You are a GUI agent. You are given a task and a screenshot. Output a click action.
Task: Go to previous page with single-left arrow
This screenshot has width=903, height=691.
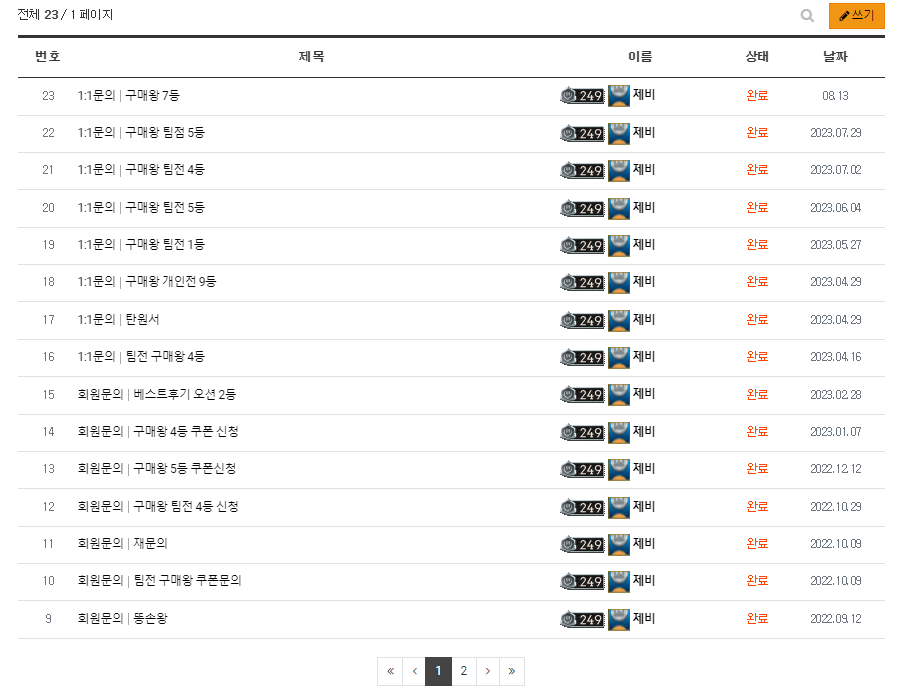pos(414,671)
